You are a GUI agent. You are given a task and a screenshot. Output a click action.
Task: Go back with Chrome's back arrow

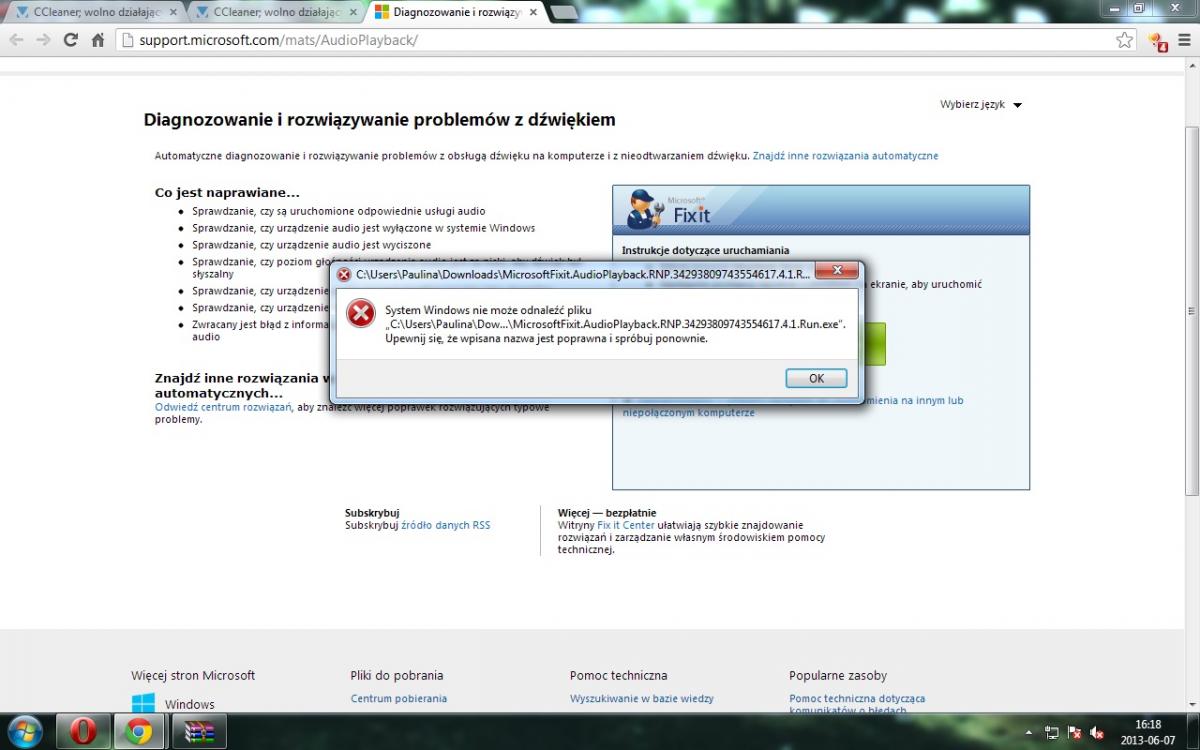coord(16,40)
